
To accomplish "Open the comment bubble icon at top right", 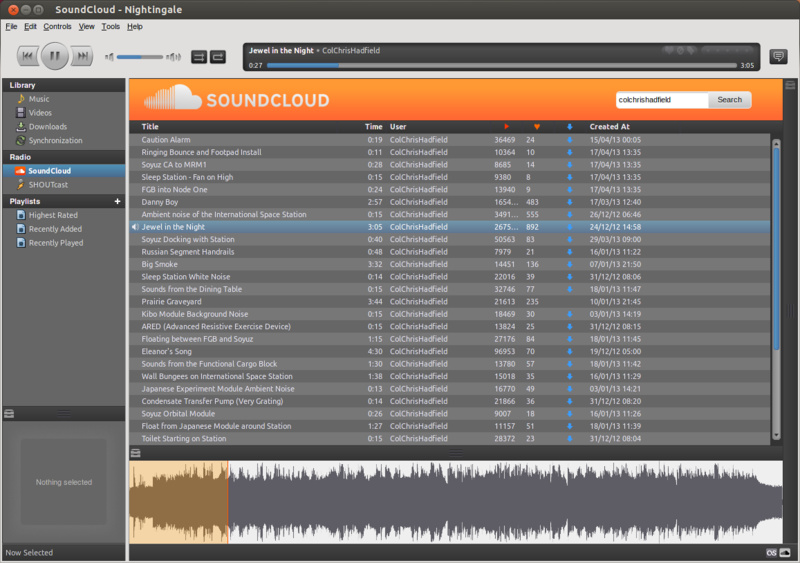I will (778, 56).
